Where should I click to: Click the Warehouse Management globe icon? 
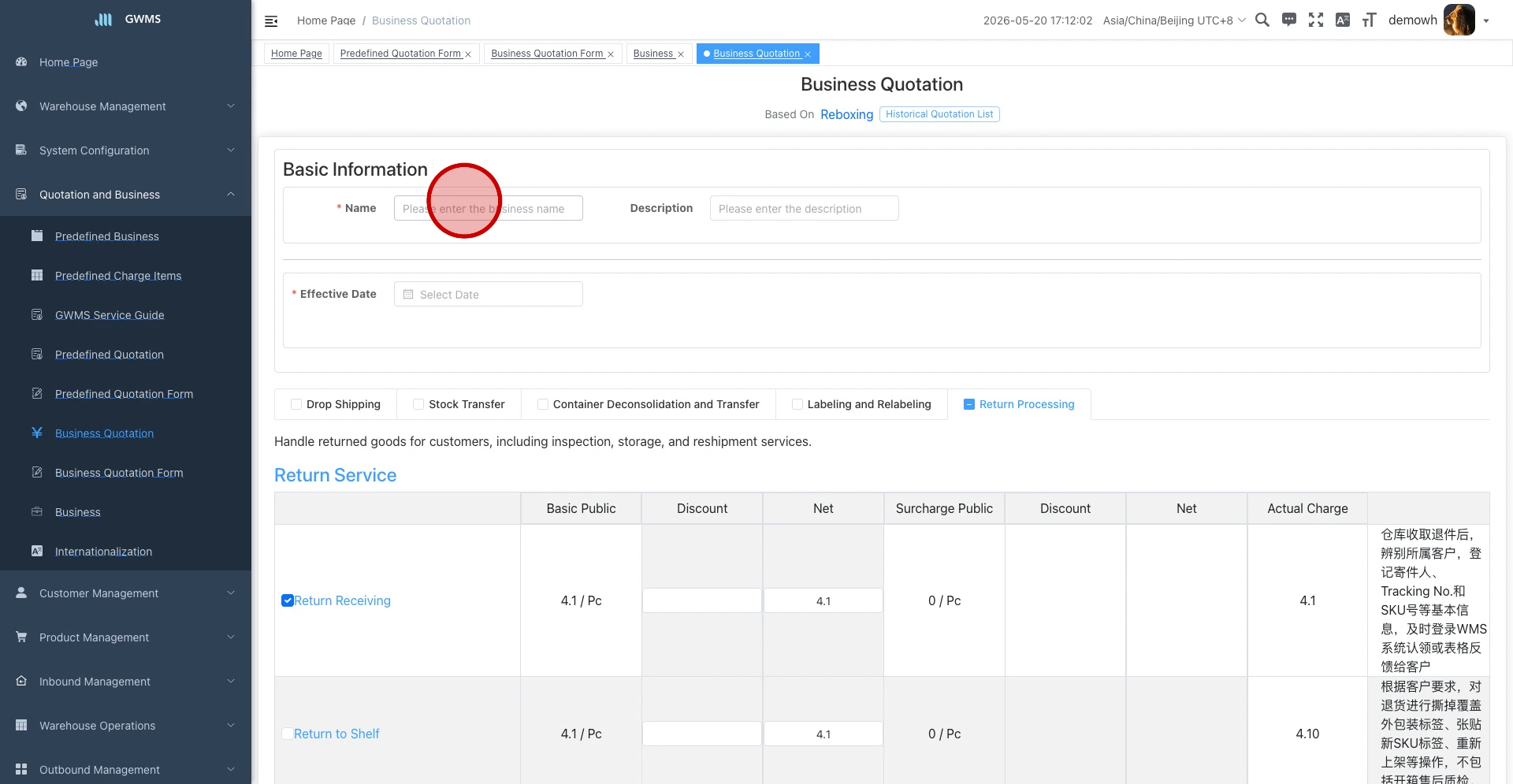tap(21, 106)
